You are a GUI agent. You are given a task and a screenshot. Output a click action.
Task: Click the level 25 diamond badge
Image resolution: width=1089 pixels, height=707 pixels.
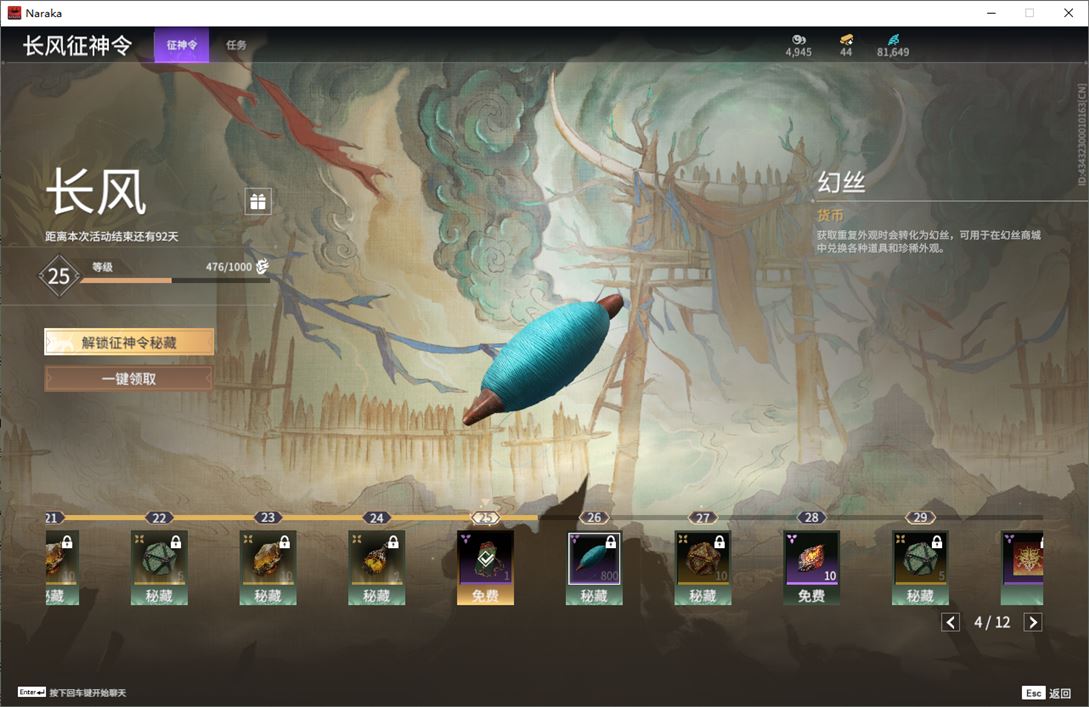pyautogui.click(x=58, y=276)
